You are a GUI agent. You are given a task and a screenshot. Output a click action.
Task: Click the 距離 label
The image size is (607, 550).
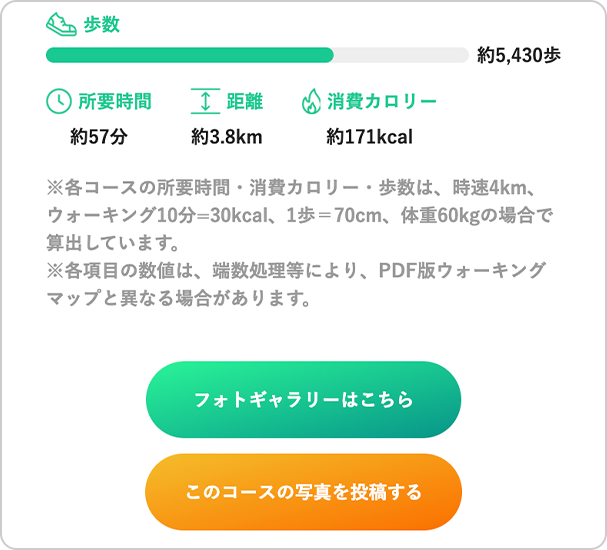(x=245, y=101)
